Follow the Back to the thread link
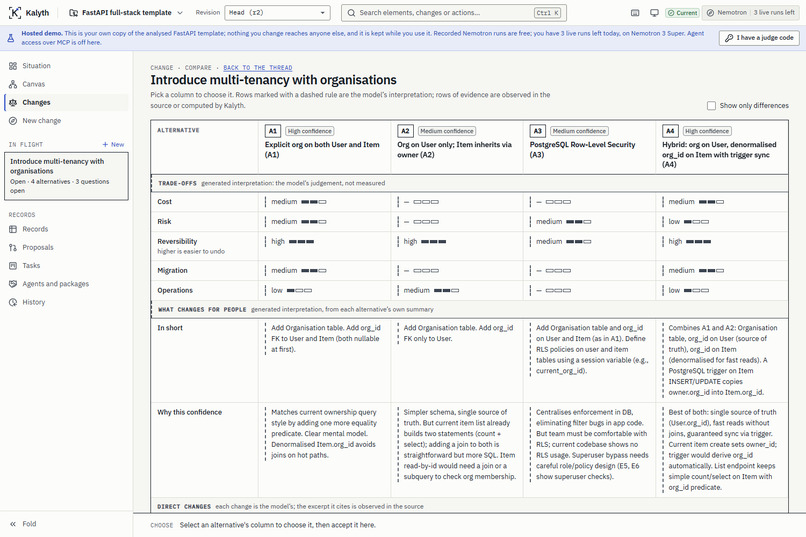The height and width of the screenshot is (537, 806). [258, 68]
